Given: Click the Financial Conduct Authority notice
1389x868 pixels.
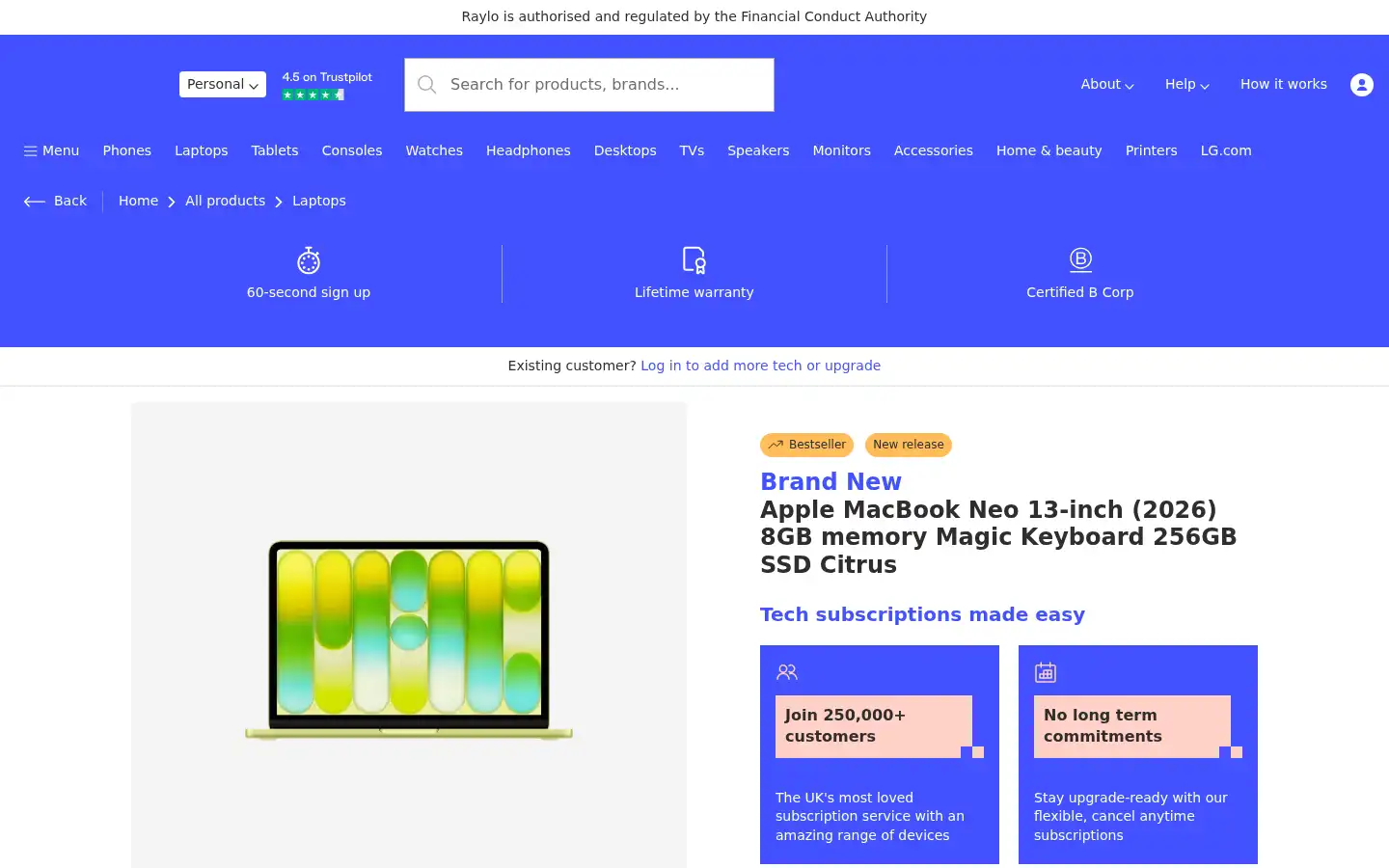Looking at the screenshot, I should [x=694, y=16].
